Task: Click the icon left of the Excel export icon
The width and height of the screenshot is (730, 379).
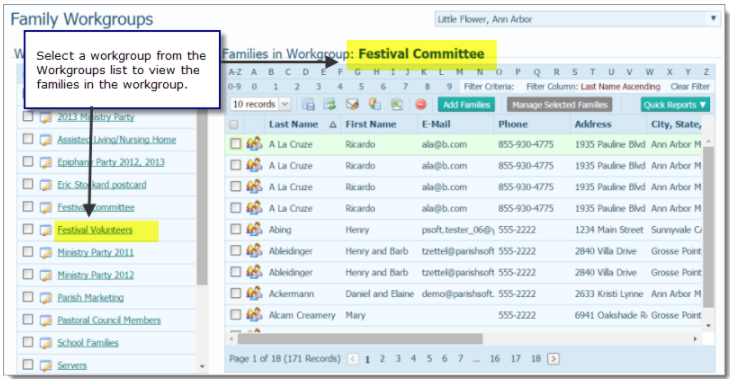Action: coord(375,104)
